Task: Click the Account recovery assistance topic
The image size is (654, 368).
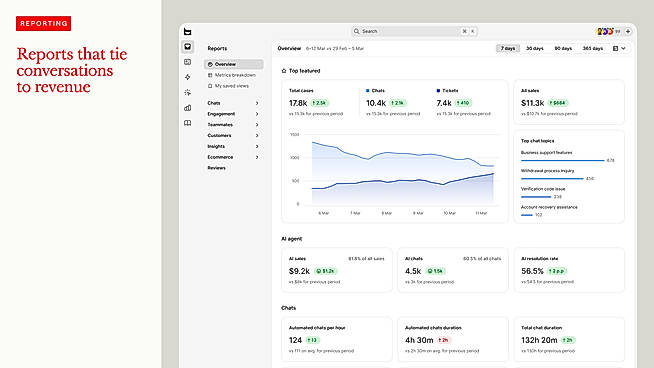Action: [549, 207]
